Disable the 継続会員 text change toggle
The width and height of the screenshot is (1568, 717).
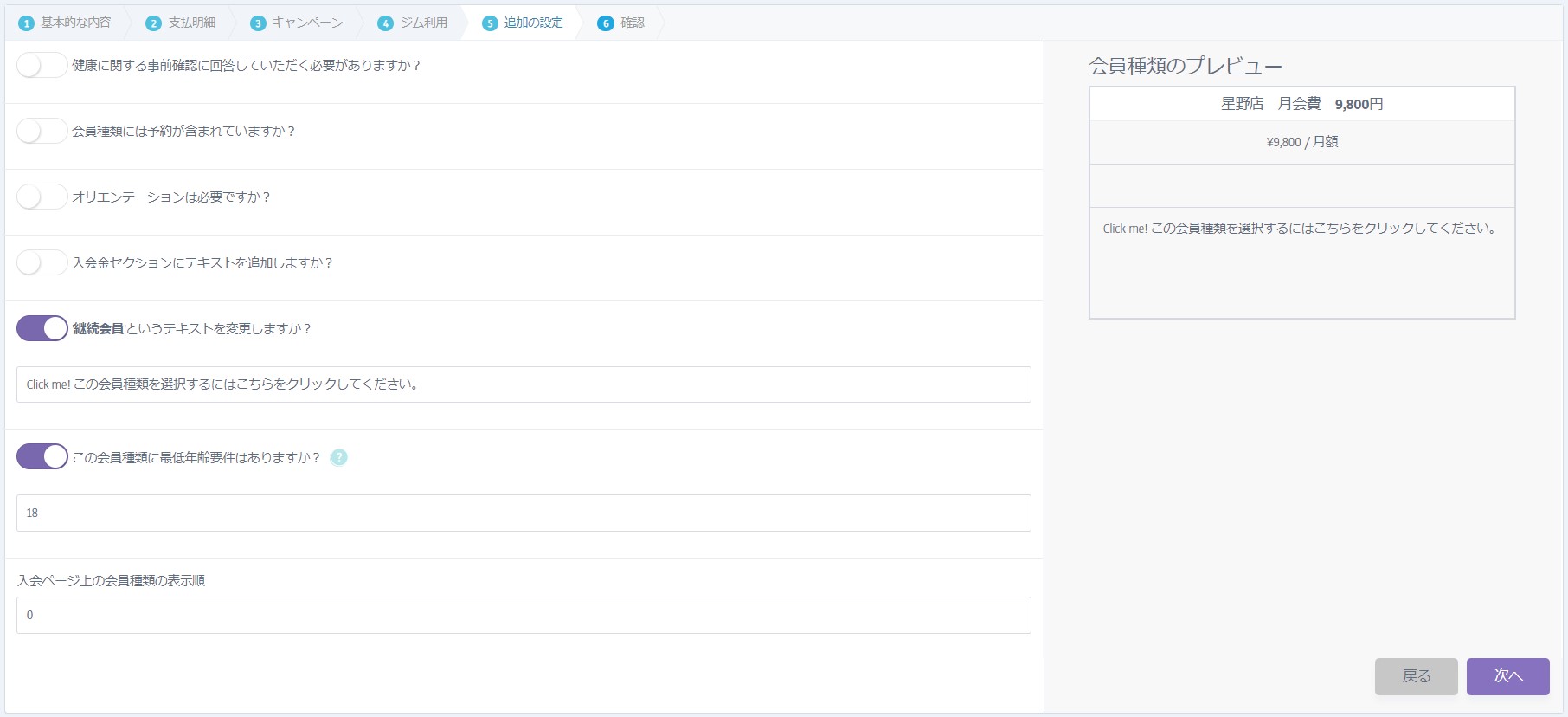[x=42, y=329]
